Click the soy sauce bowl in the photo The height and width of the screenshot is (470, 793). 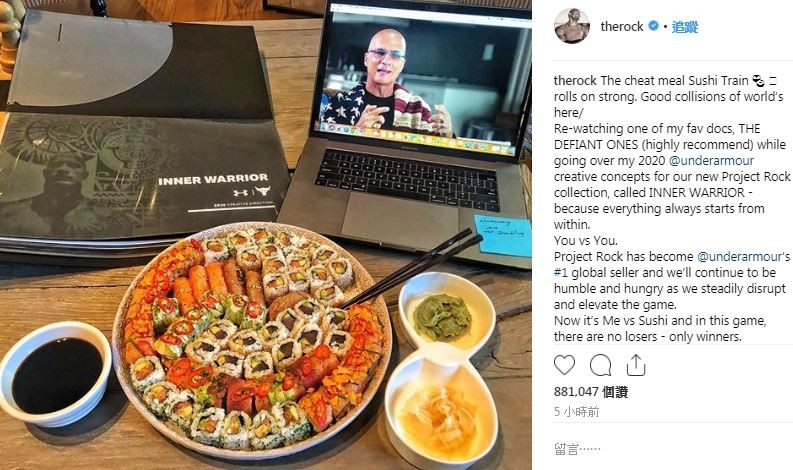(55, 373)
